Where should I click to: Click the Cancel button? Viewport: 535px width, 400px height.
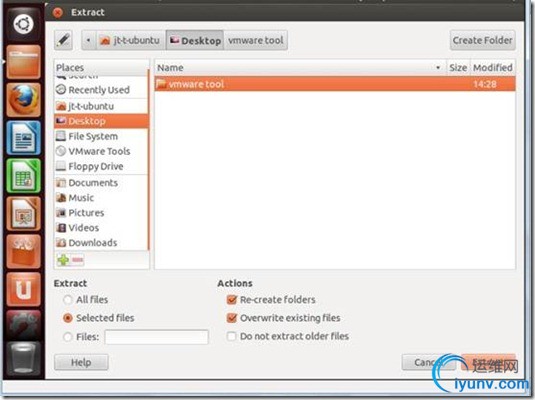[x=429, y=362]
